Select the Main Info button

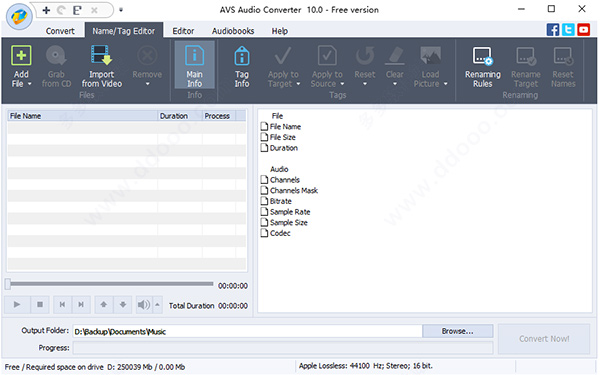pos(194,65)
